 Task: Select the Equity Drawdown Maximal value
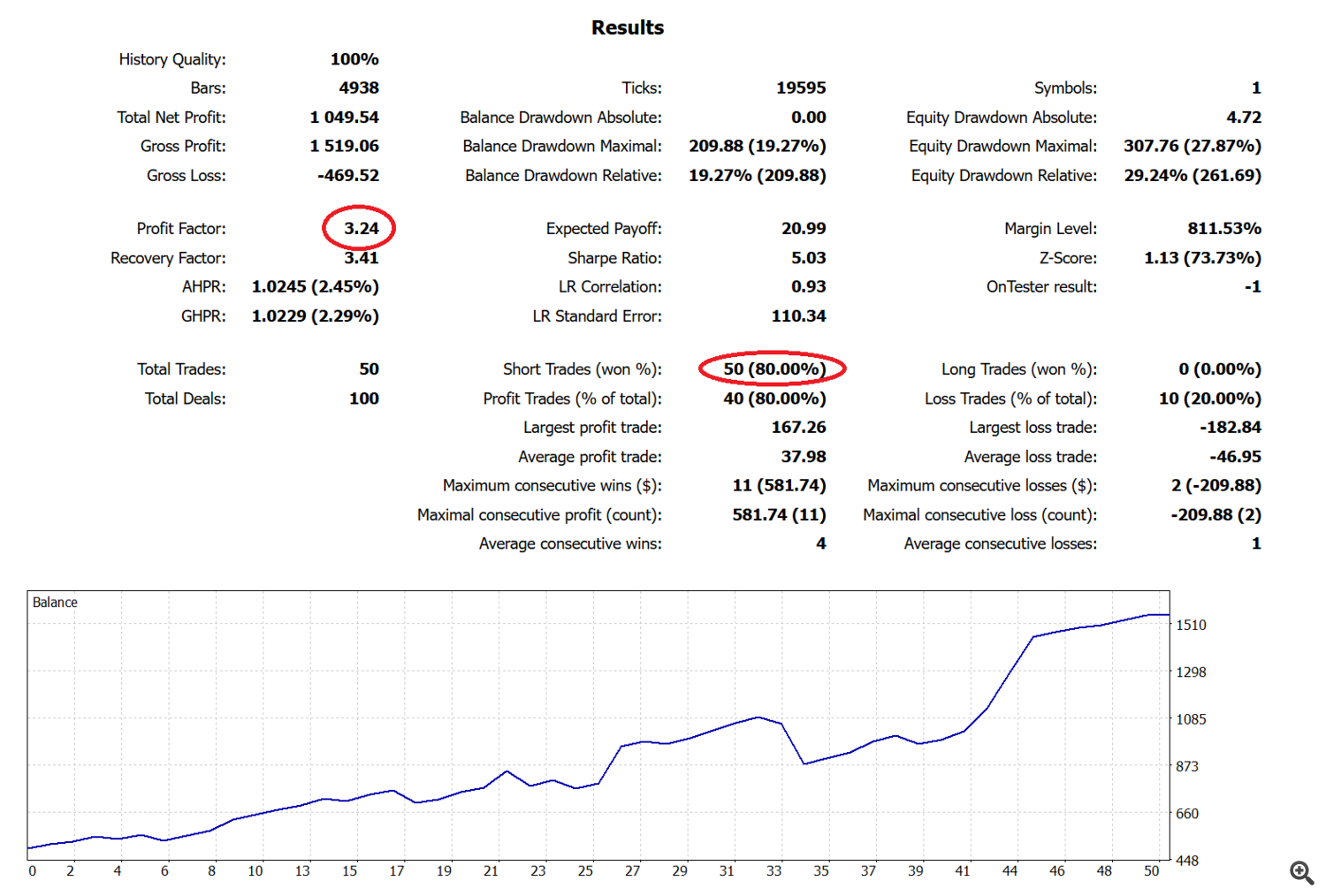pos(1192,146)
